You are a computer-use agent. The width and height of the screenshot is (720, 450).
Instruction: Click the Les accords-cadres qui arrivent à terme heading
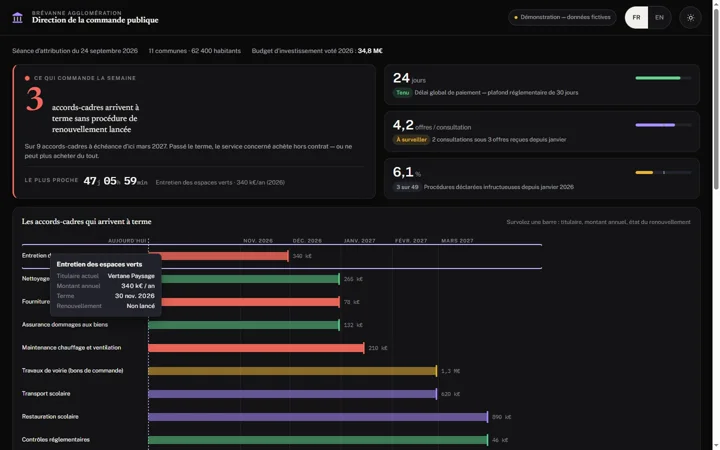point(86,222)
